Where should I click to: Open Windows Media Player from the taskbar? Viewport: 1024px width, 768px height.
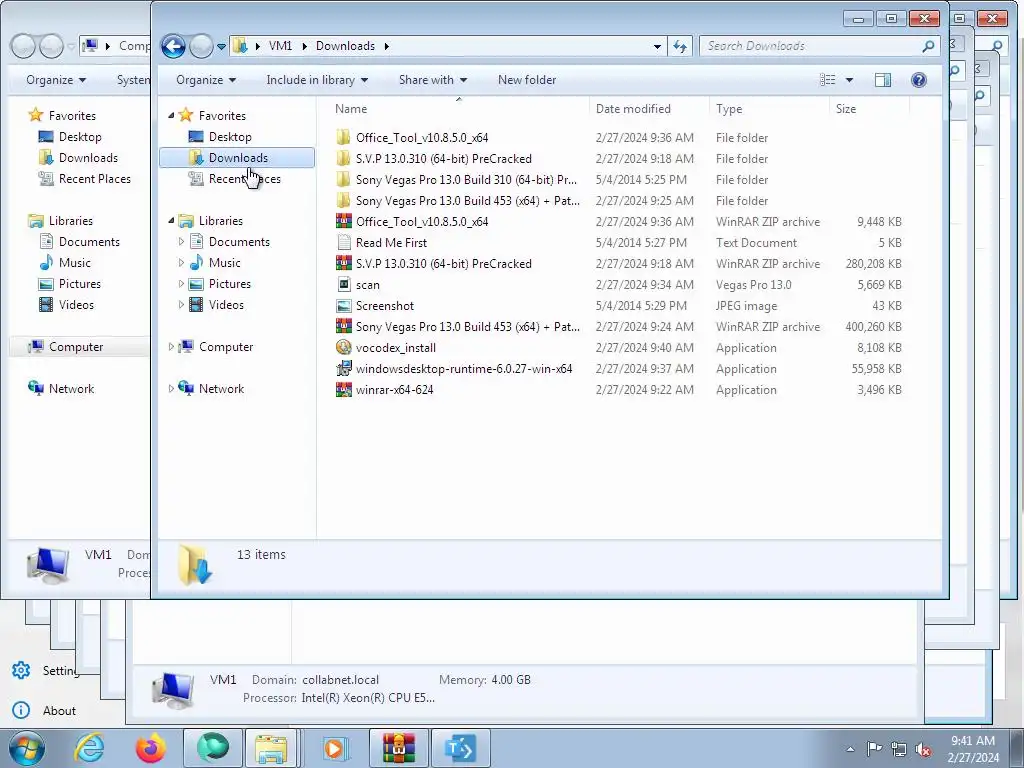(335, 748)
